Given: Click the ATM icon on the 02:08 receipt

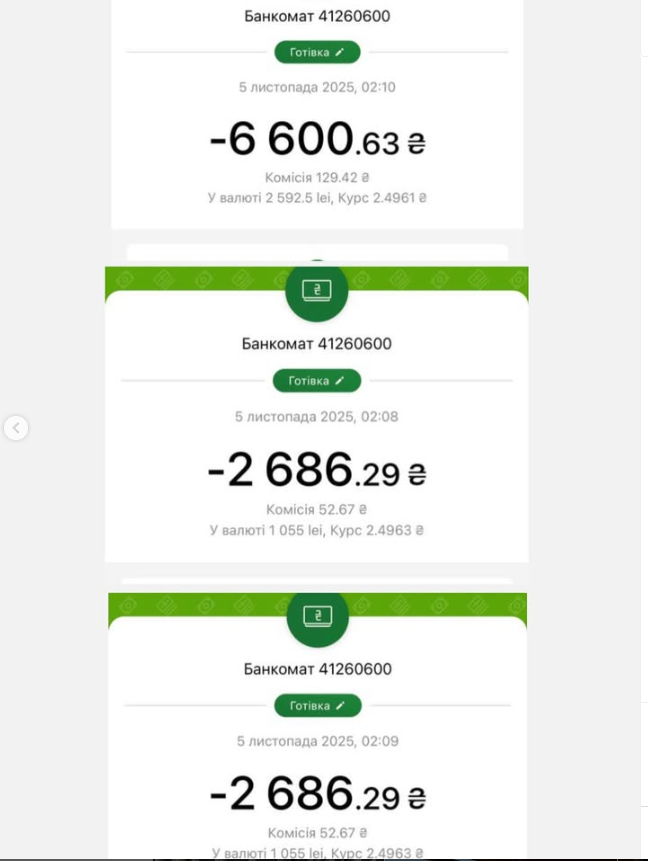Looking at the screenshot, I should coord(317,291).
